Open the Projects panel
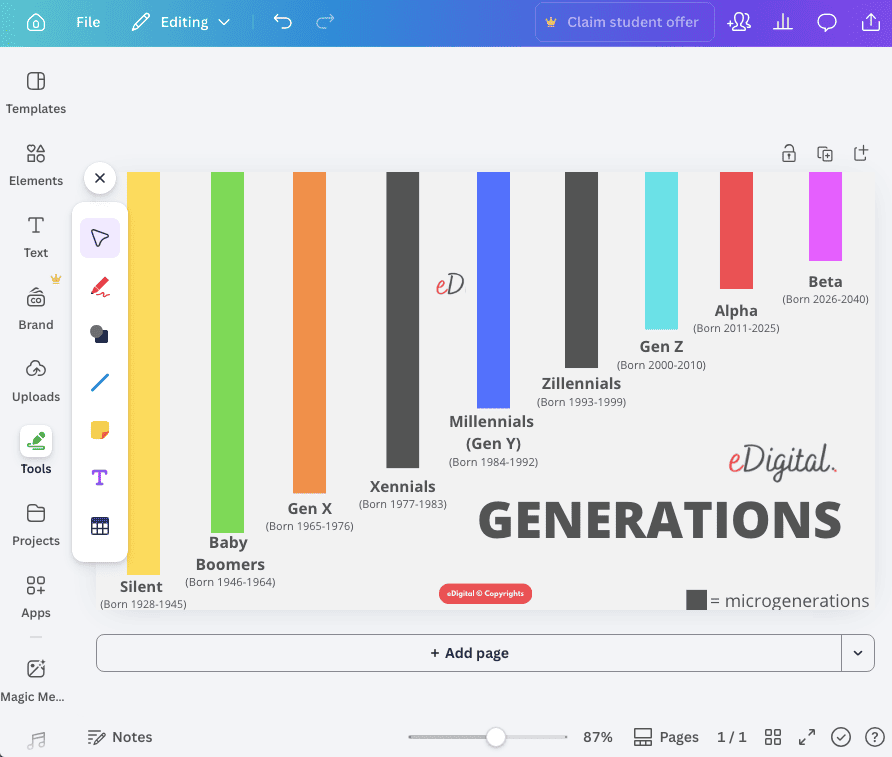Screen dimensions: 892x757 click(x=36, y=525)
